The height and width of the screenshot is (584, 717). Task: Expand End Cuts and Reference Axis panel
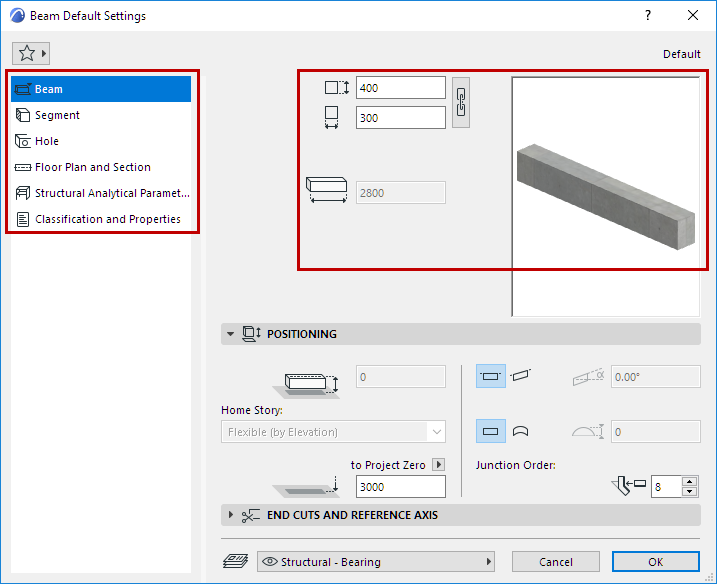click(x=230, y=515)
